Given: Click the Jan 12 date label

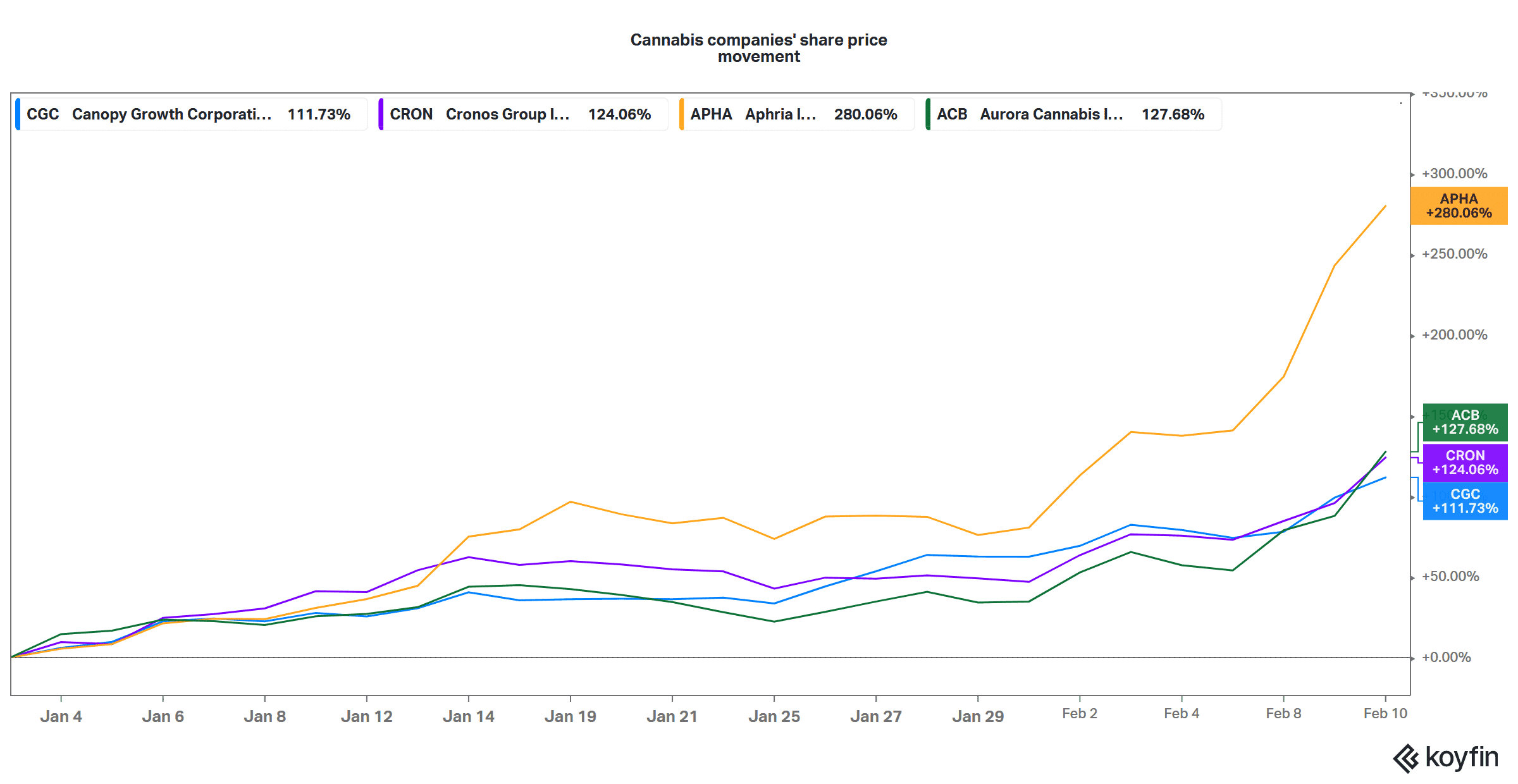Looking at the screenshot, I should (x=367, y=716).
